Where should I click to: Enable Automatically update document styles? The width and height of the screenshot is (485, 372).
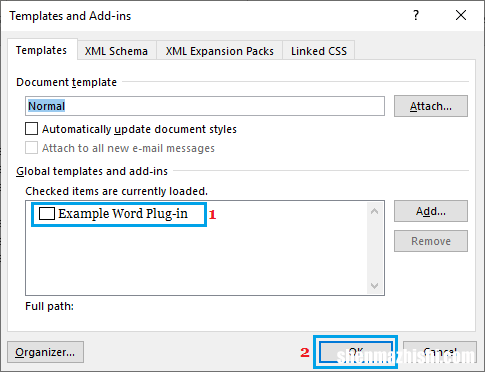pyautogui.click(x=31, y=129)
